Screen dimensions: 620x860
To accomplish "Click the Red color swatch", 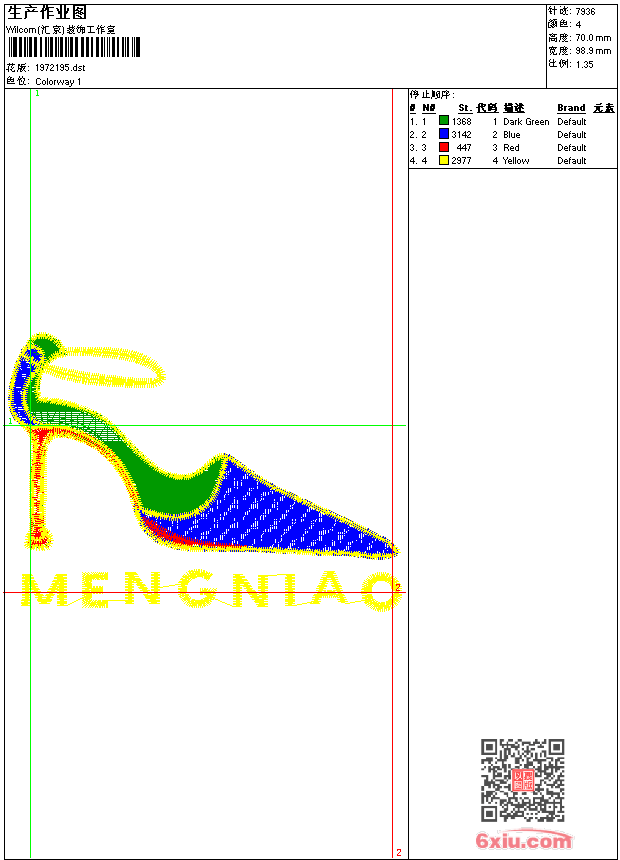I will coord(444,147).
